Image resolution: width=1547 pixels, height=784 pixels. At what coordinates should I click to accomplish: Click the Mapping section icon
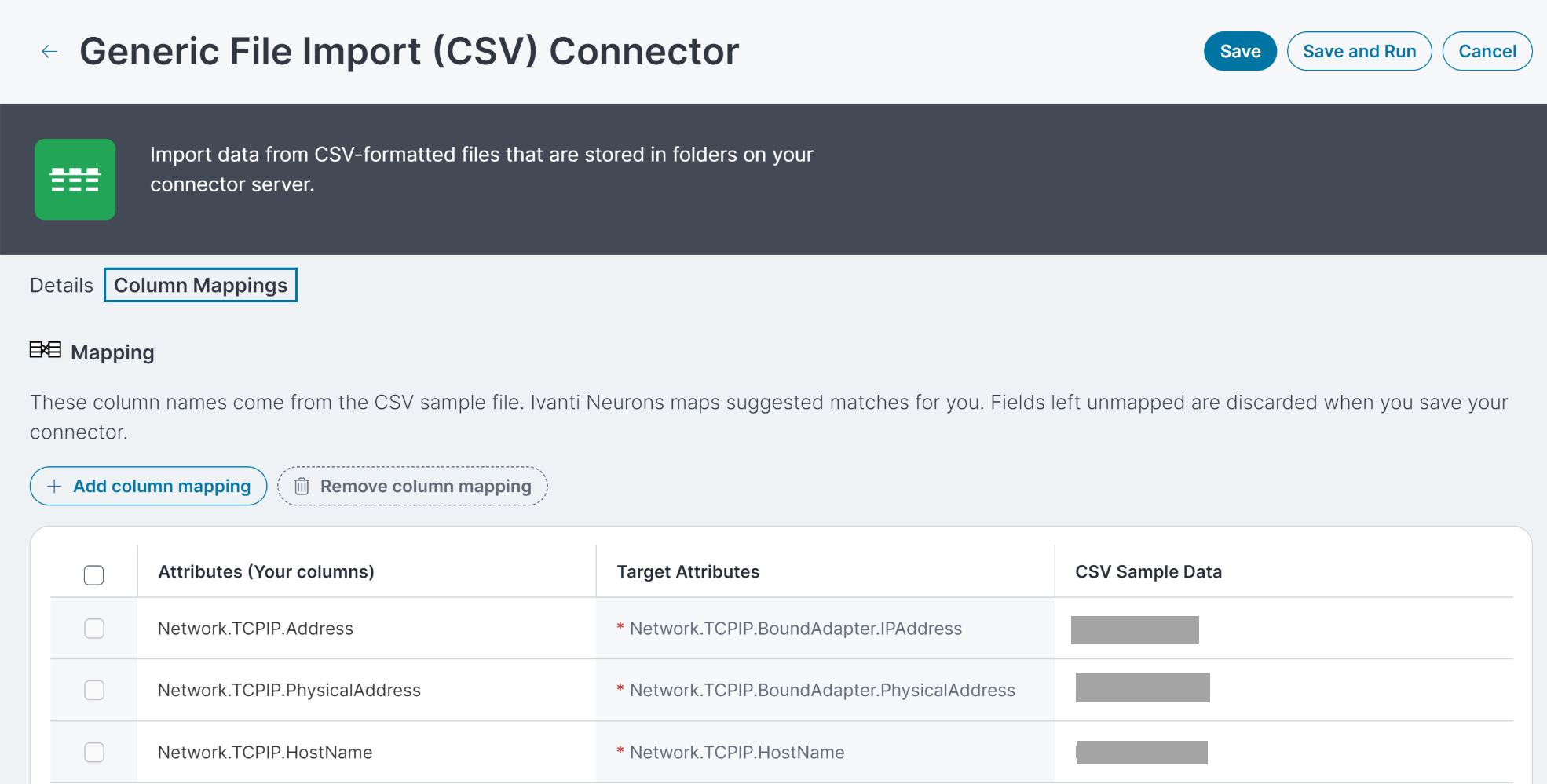pyautogui.click(x=46, y=350)
